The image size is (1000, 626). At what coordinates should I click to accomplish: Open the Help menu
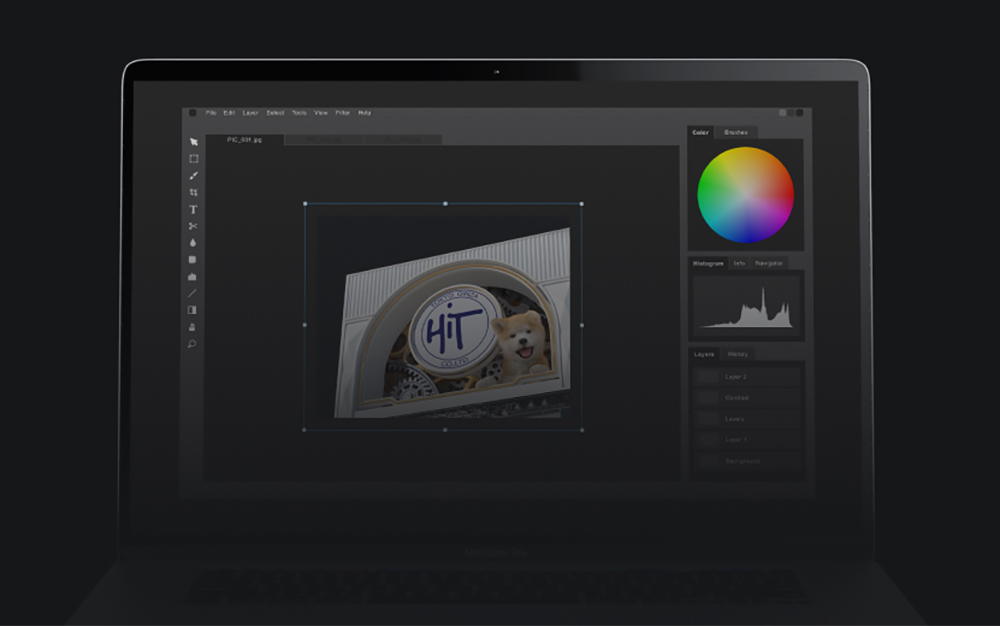(x=364, y=113)
